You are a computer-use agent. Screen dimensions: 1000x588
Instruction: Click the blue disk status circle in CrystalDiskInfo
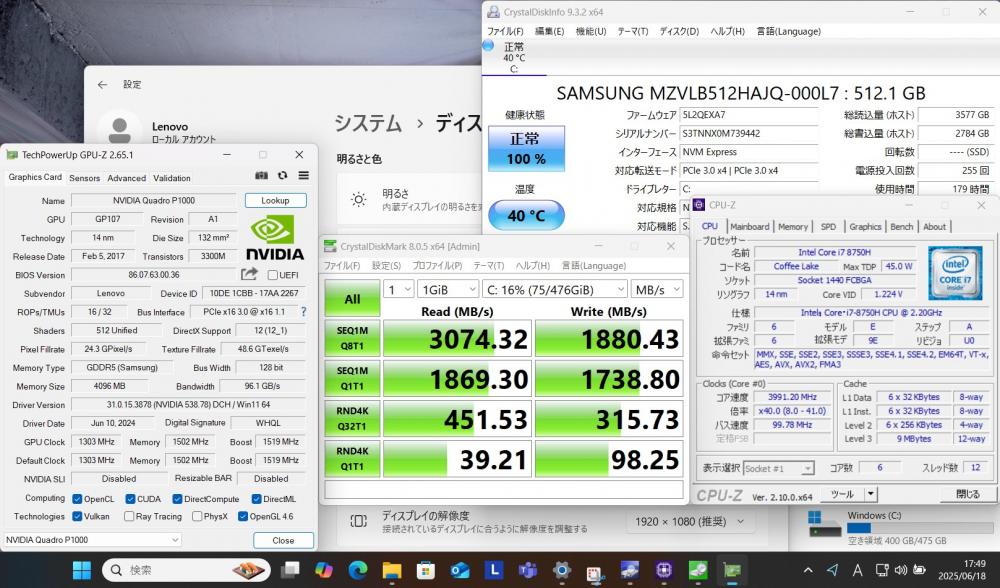pyautogui.click(x=489, y=45)
